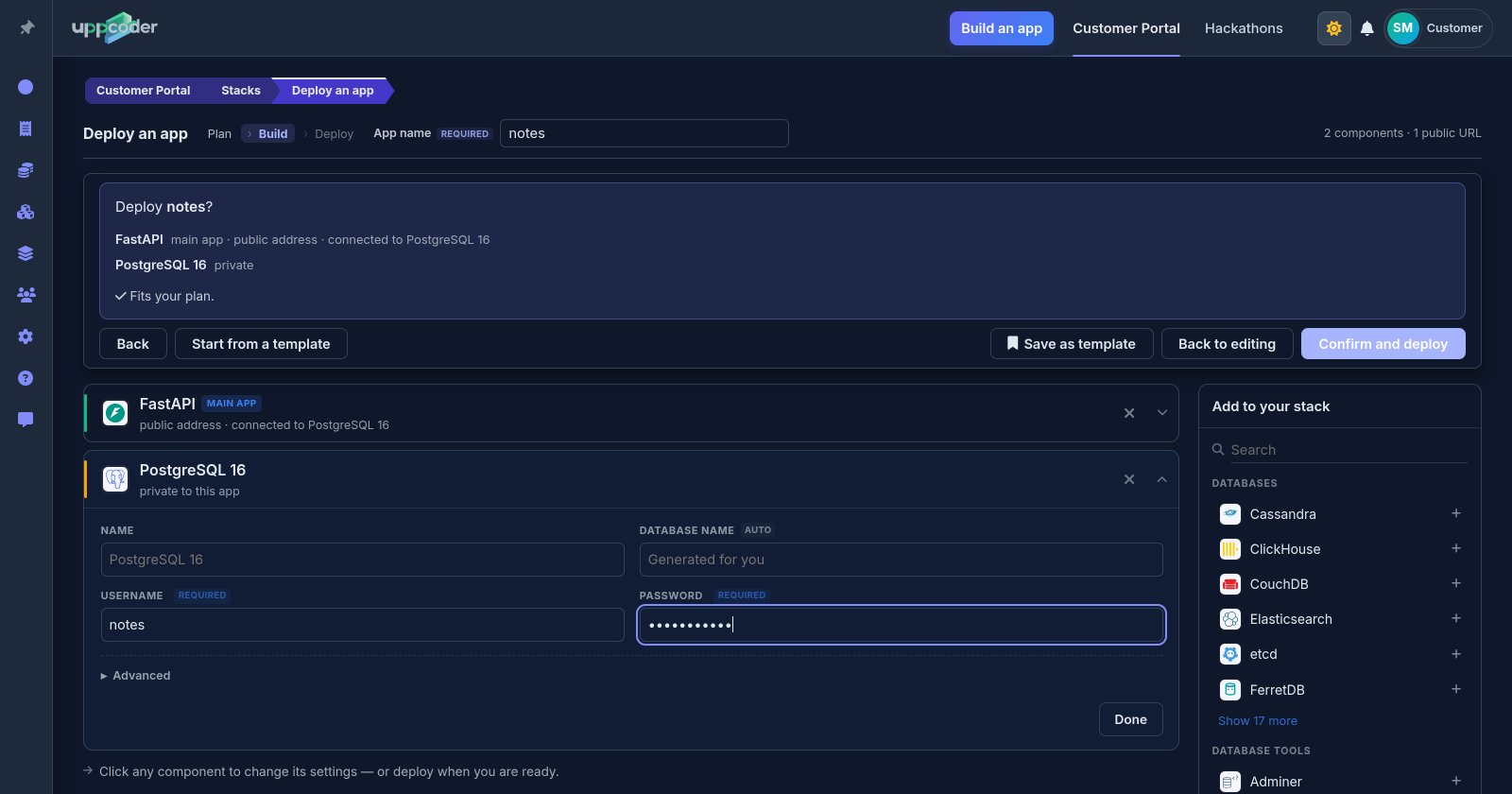Go to Stacks breadcrumb
The width and height of the screenshot is (1512, 794).
[x=240, y=91]
